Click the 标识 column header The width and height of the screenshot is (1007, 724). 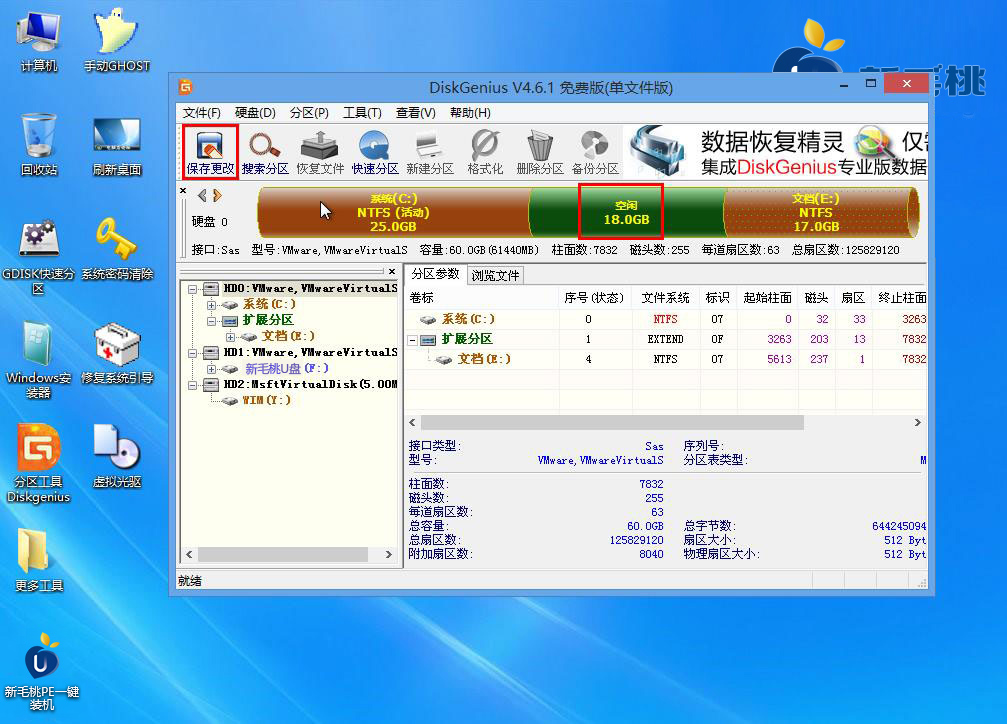[718, 297]
